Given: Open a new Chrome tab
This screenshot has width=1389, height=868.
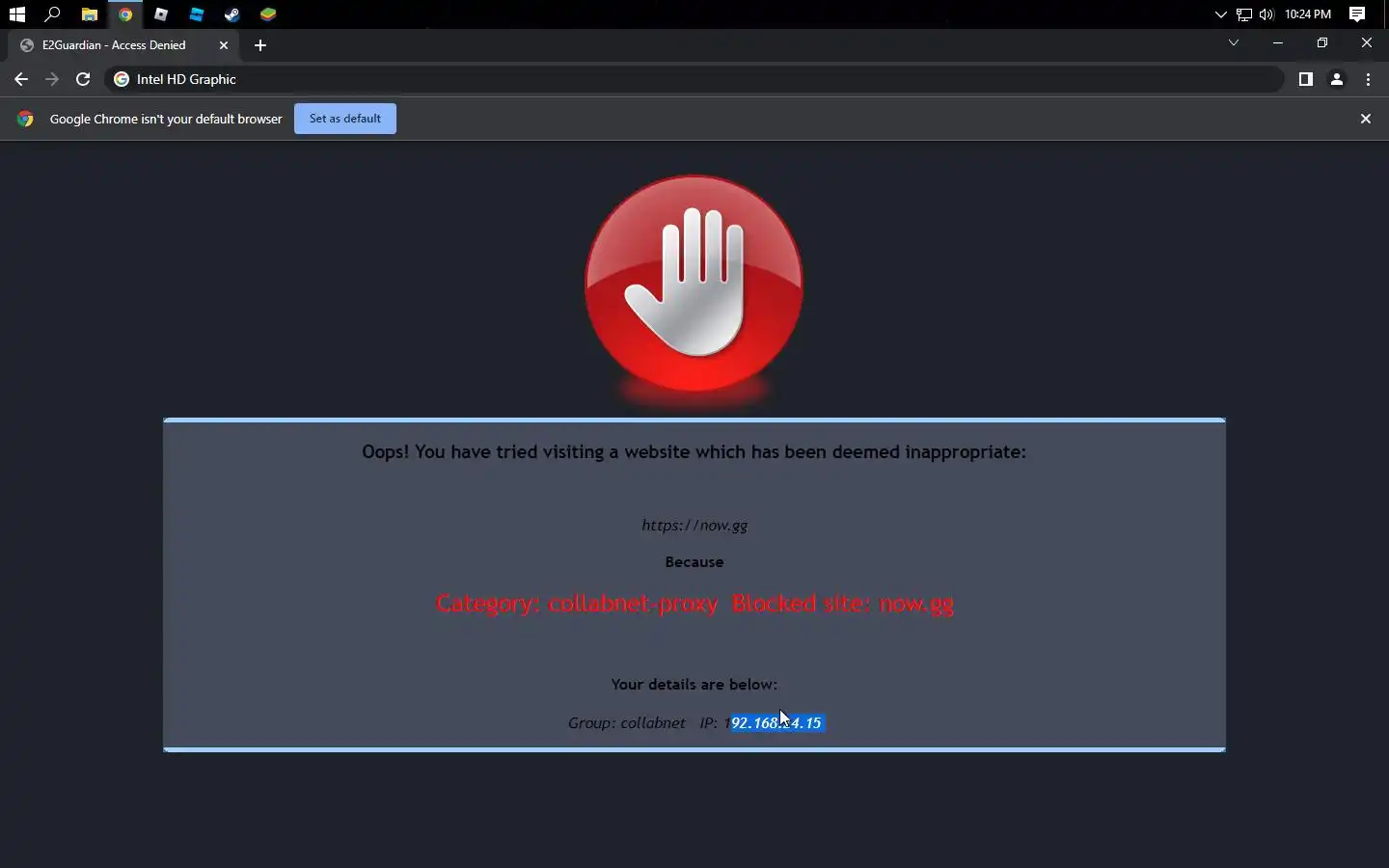Looking at the screenshot, I should point(260,45).
